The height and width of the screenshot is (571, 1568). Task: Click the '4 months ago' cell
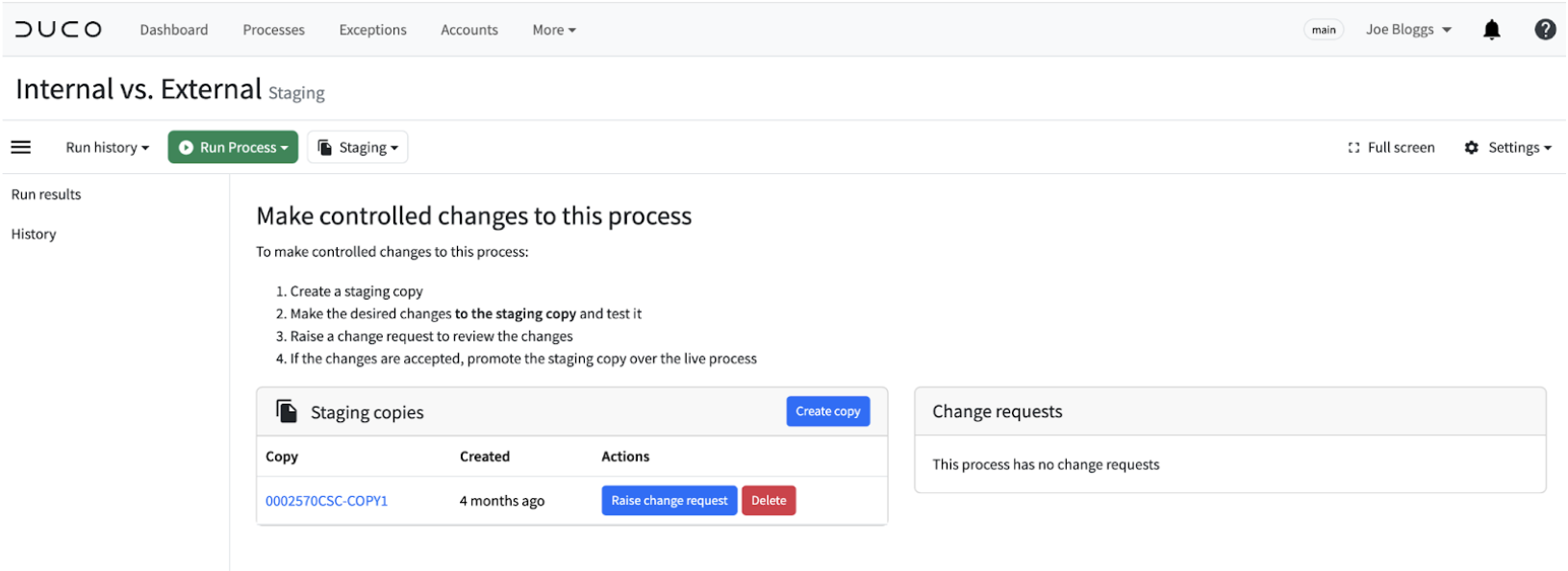(502, 501)
